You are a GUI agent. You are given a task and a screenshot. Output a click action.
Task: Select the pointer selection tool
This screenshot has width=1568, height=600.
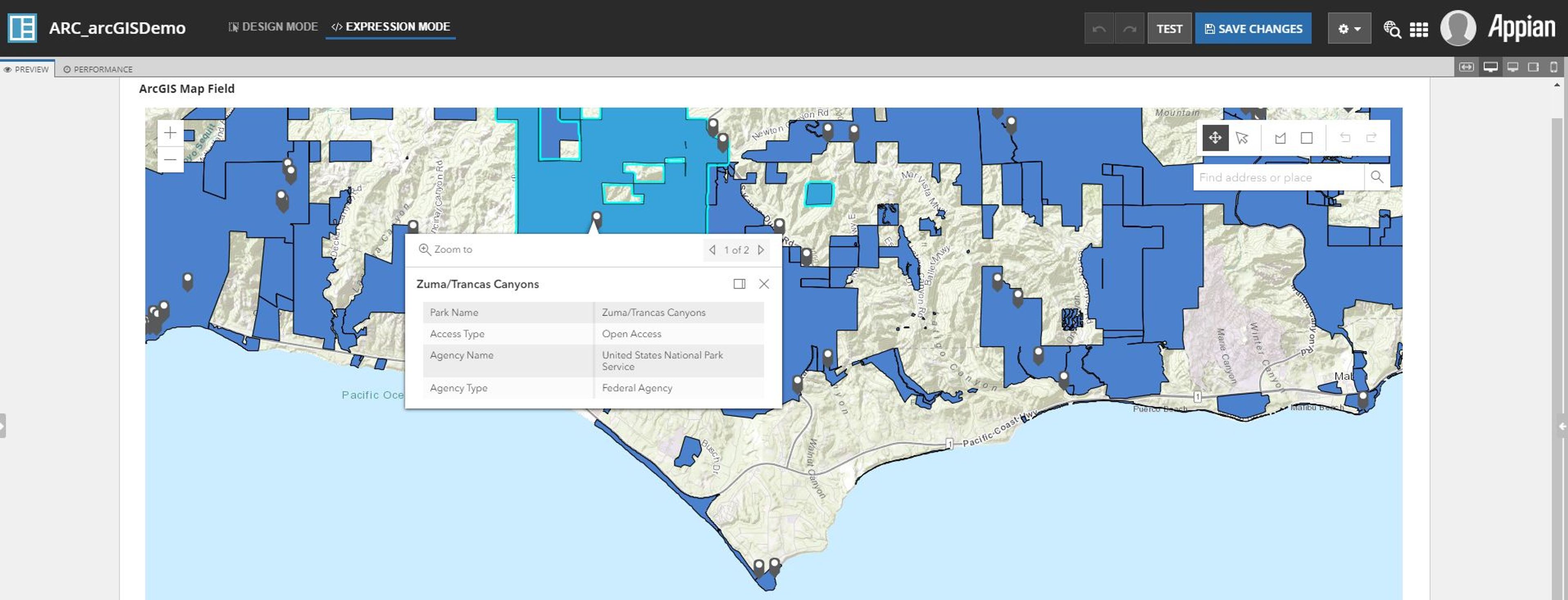tap(1242, 138)
